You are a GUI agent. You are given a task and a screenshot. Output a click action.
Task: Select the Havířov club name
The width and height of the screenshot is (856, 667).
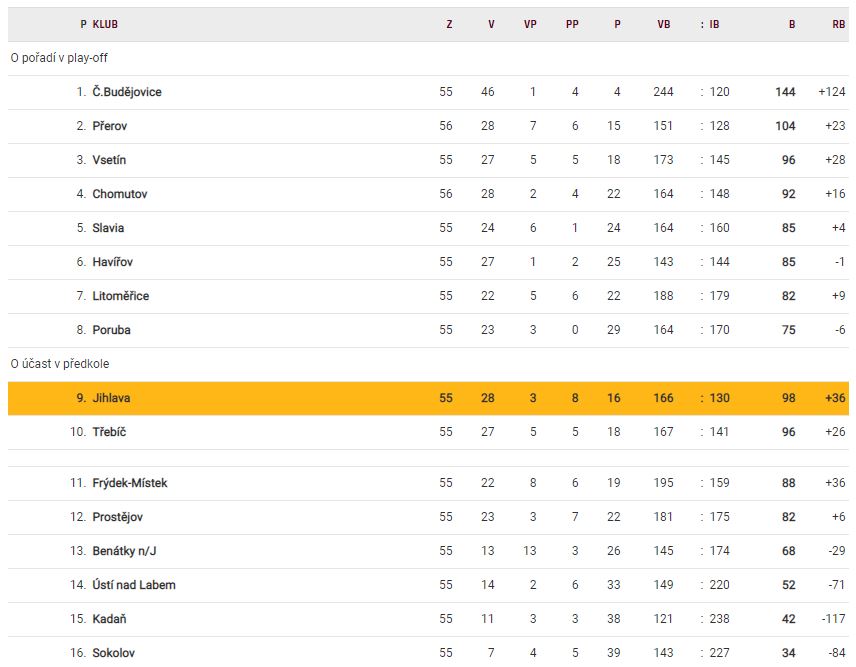point(113,262)
